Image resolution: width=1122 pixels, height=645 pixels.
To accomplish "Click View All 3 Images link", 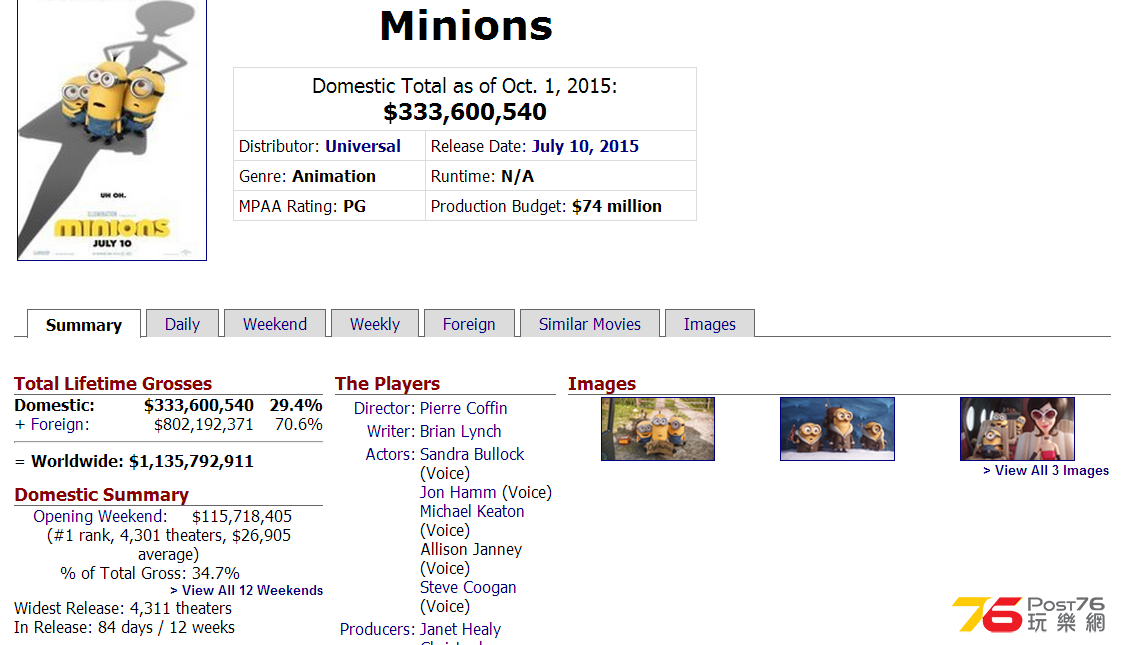I will pos(1045,470).
